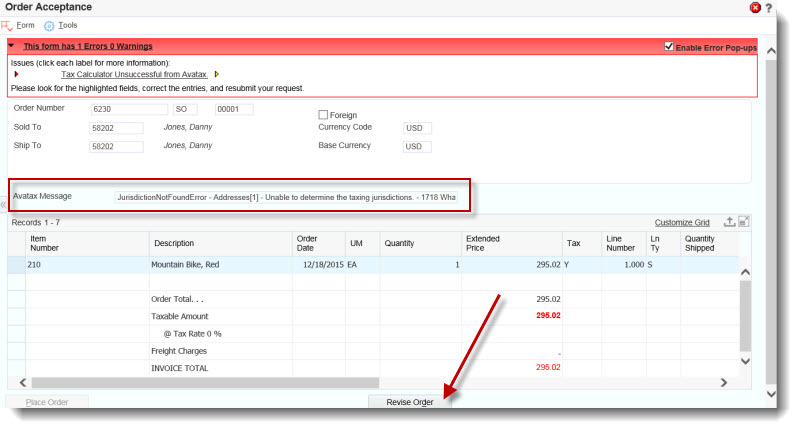Click the Tools gear icon
800x431 pixels.
click(x=49, y=25)
